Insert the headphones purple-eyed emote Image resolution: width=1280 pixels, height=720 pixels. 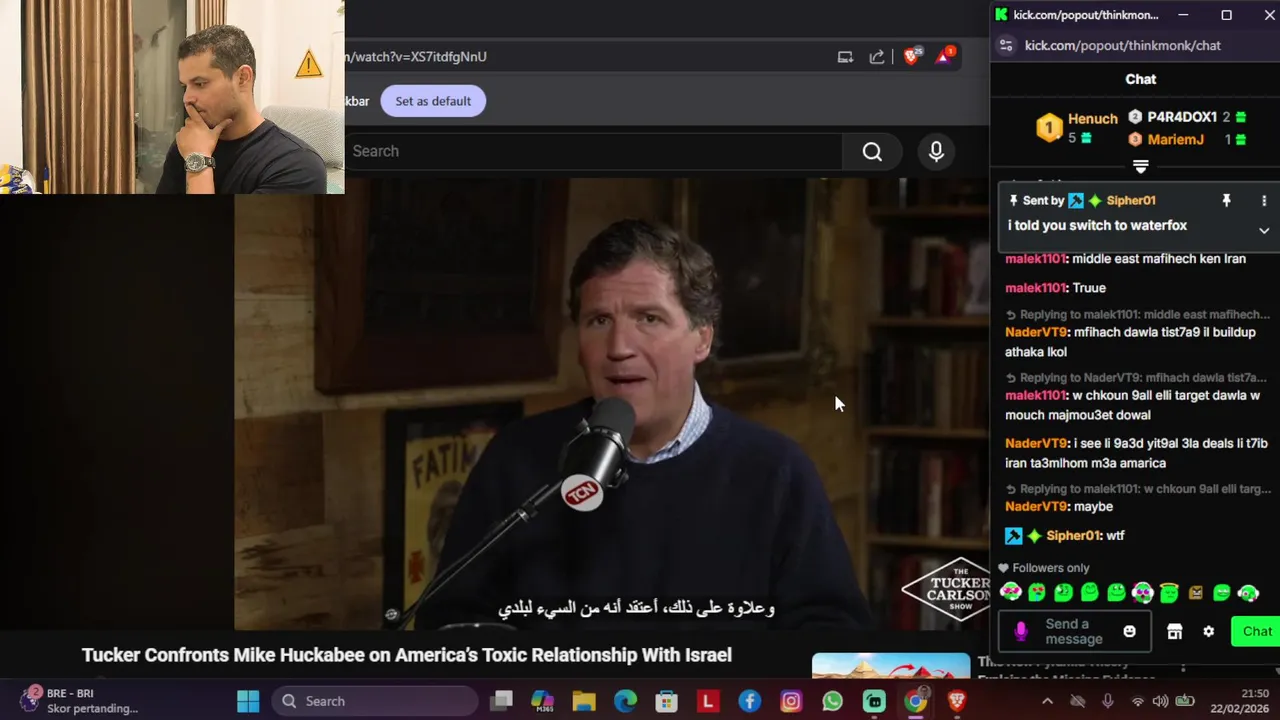tap(1142, 593)
